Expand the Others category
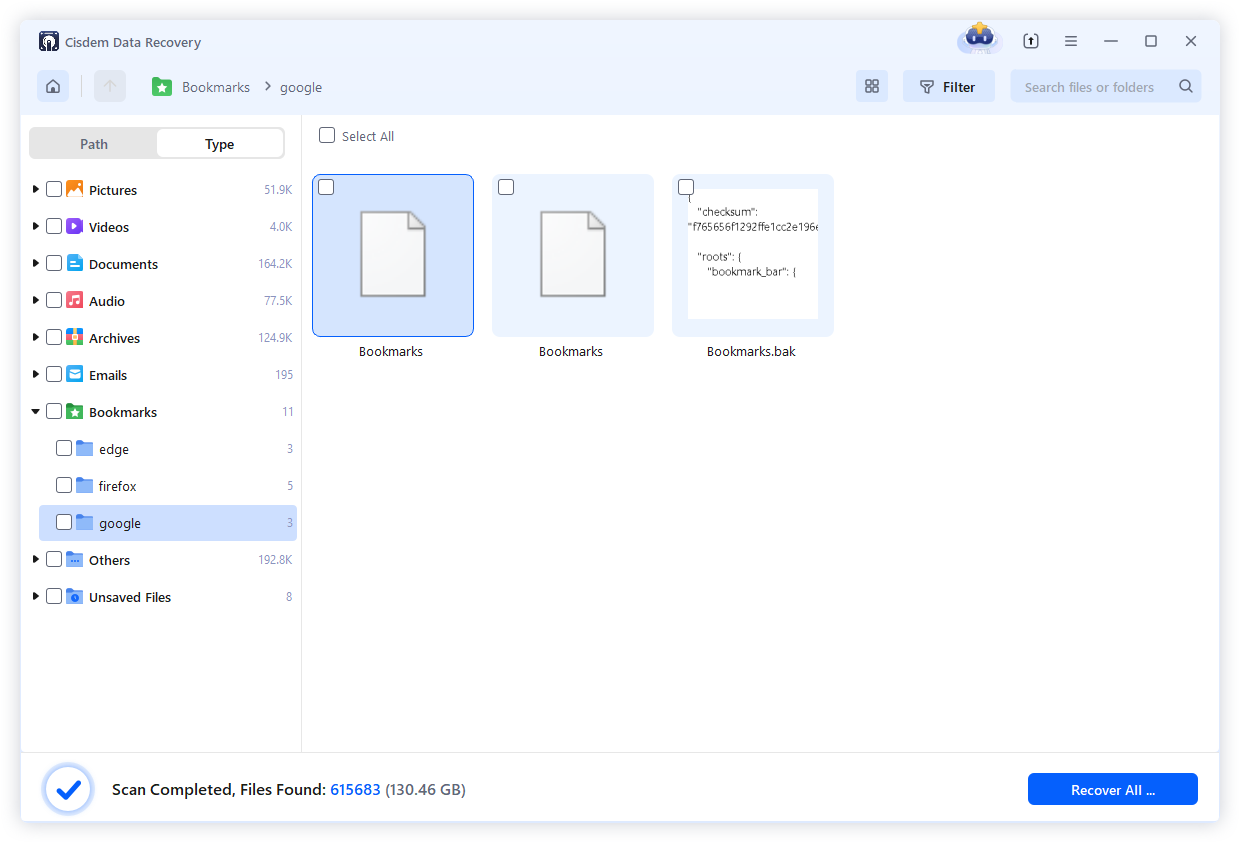 tap(37, 559)
